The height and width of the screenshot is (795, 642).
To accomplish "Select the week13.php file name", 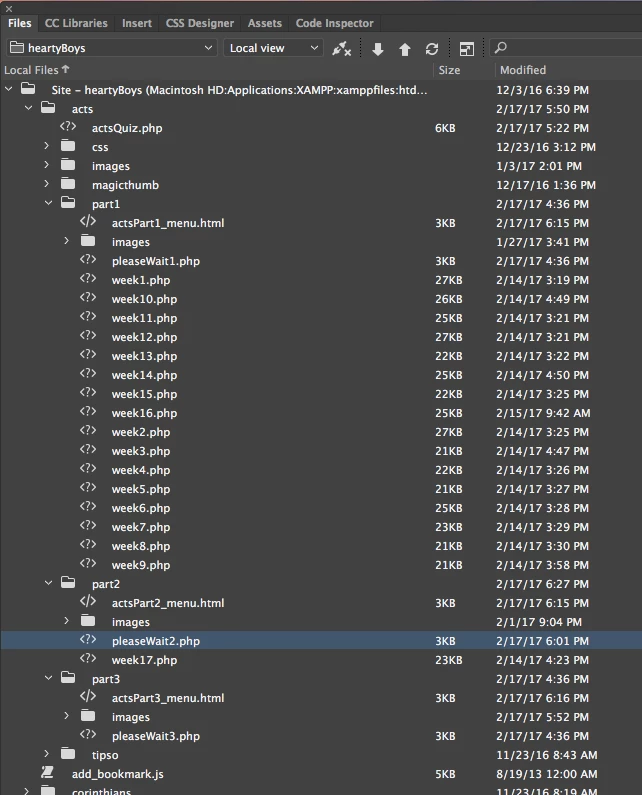I will point(145,356).
